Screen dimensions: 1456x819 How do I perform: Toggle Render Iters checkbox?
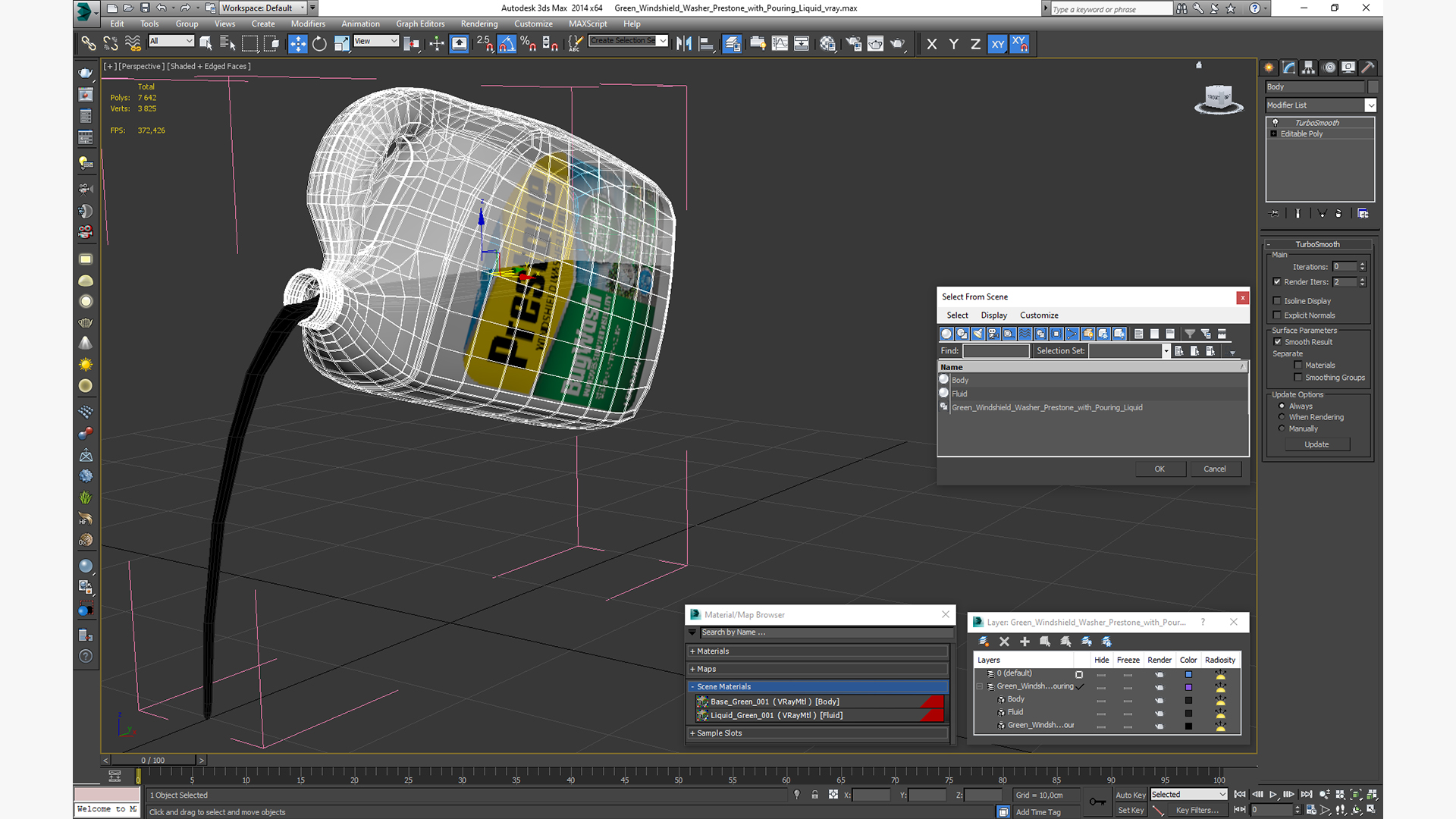(x=1277, y=282)
